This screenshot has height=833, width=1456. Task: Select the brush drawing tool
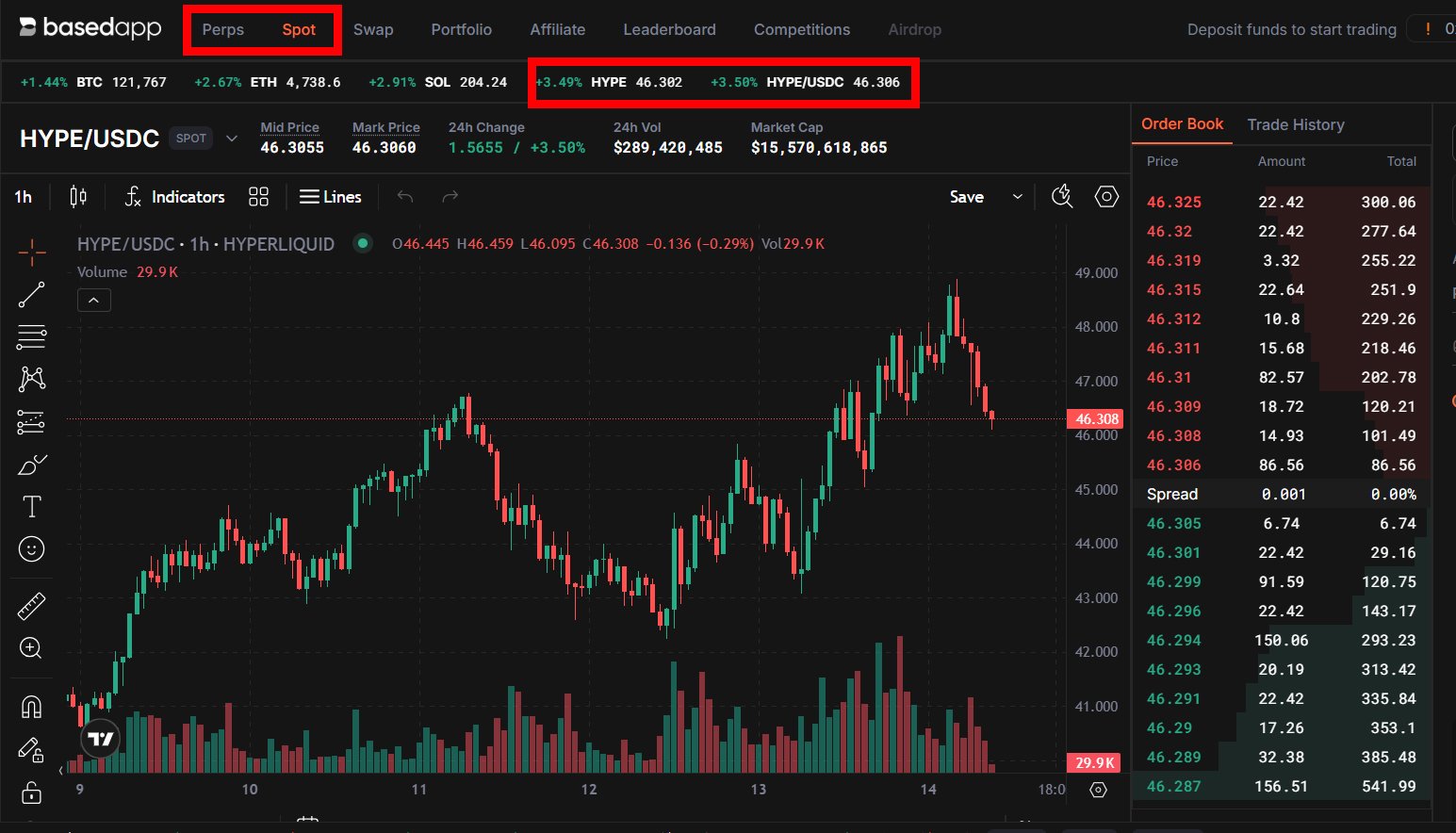coord(31,465)
